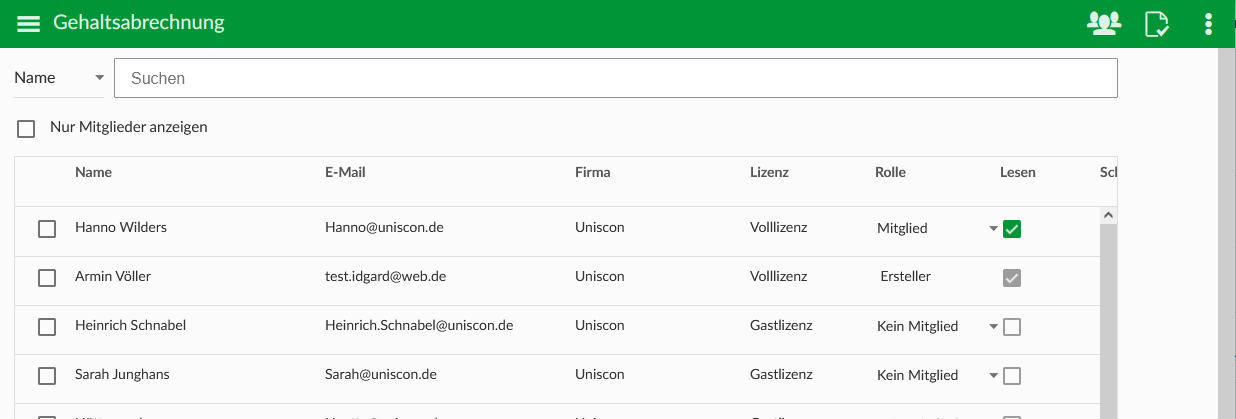
Task: Expand role dropdown for Heinrich Schnabel
Action: click(x=993, y=327)
